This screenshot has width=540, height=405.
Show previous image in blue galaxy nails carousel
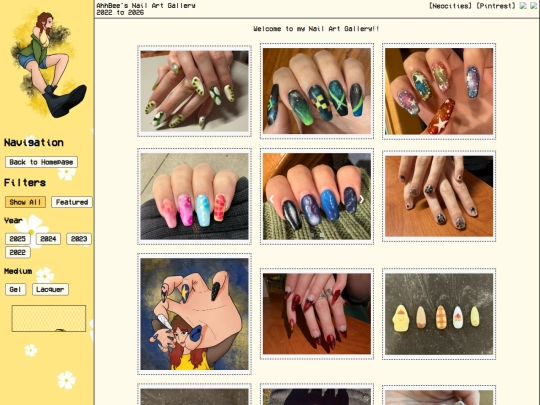(x=271, y=199)
